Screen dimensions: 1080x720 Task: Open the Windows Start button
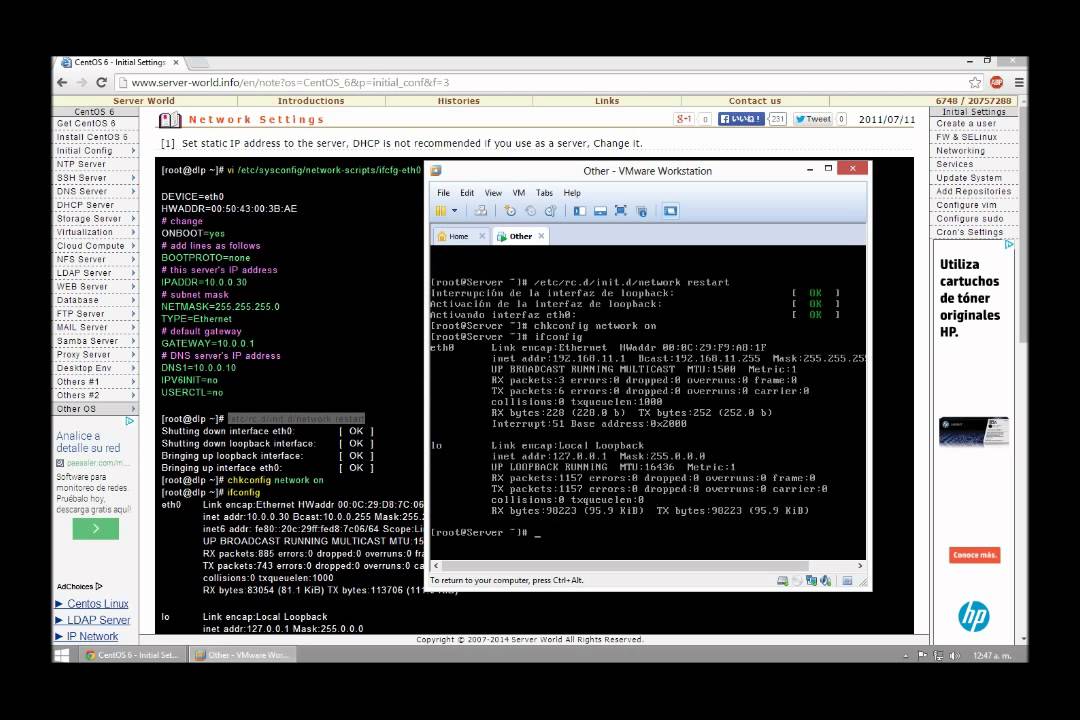tap(61, 655)
